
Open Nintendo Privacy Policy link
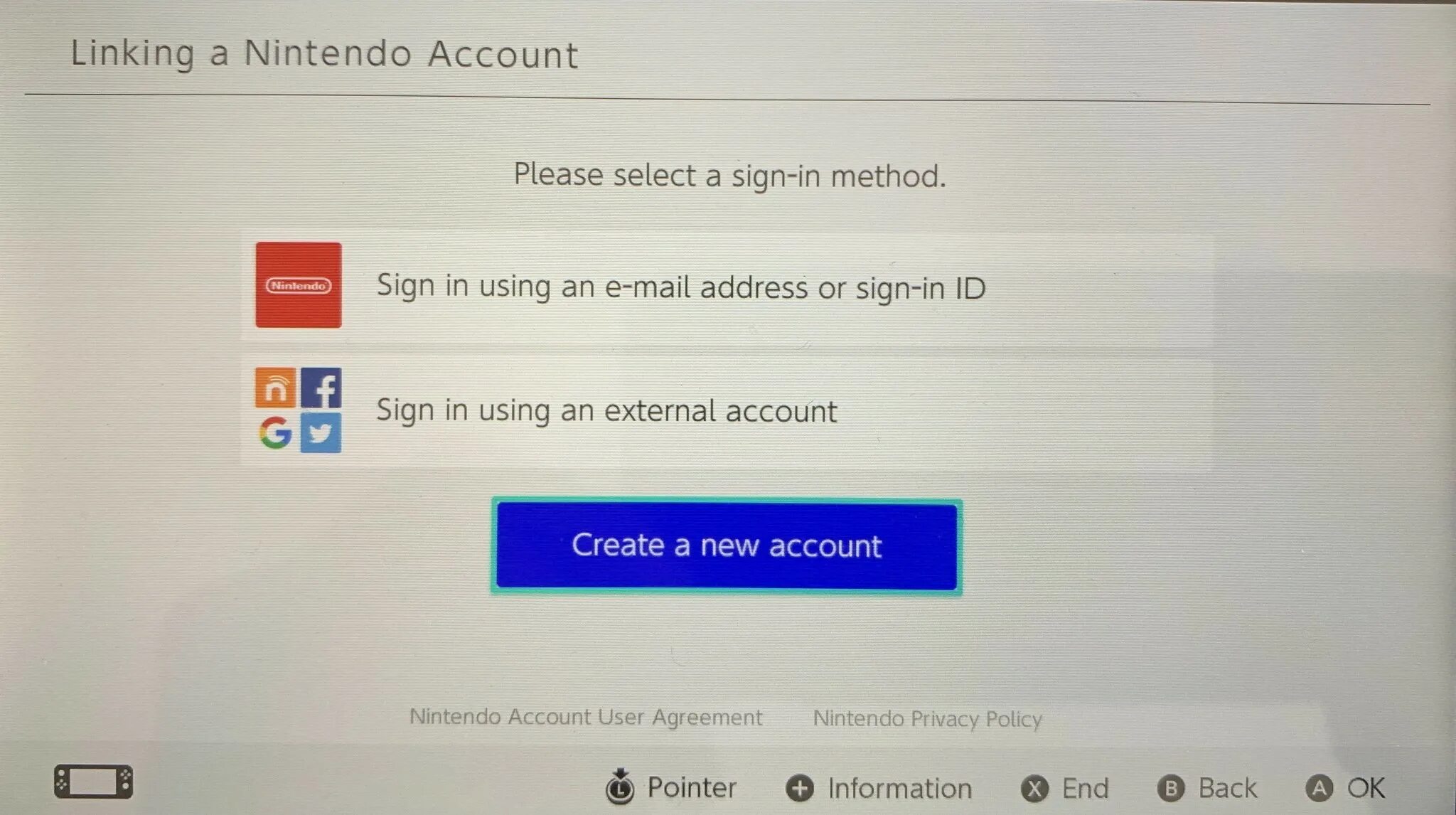point(925,716)
